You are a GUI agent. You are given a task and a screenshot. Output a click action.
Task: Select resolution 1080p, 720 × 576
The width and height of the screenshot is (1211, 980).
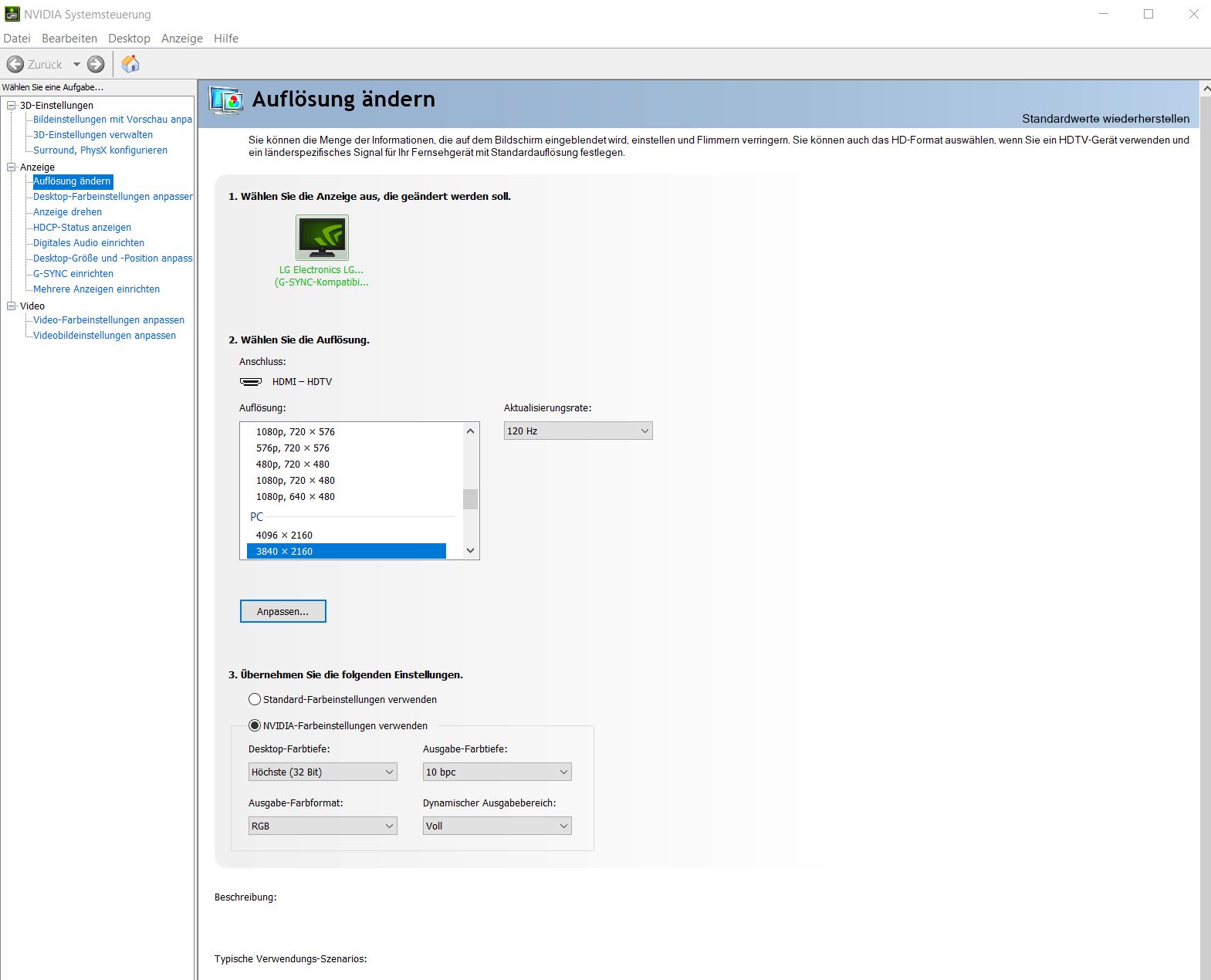347,431
